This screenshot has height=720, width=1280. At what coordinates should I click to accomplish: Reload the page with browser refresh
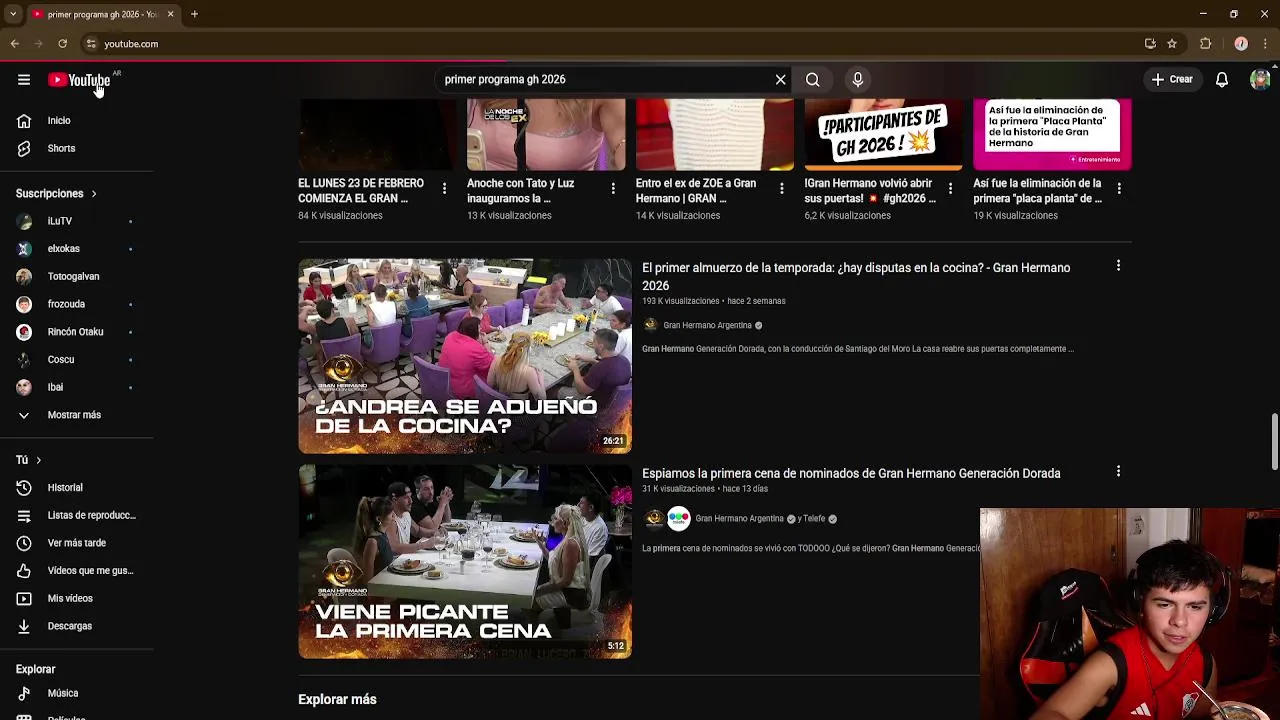[62, 44]
